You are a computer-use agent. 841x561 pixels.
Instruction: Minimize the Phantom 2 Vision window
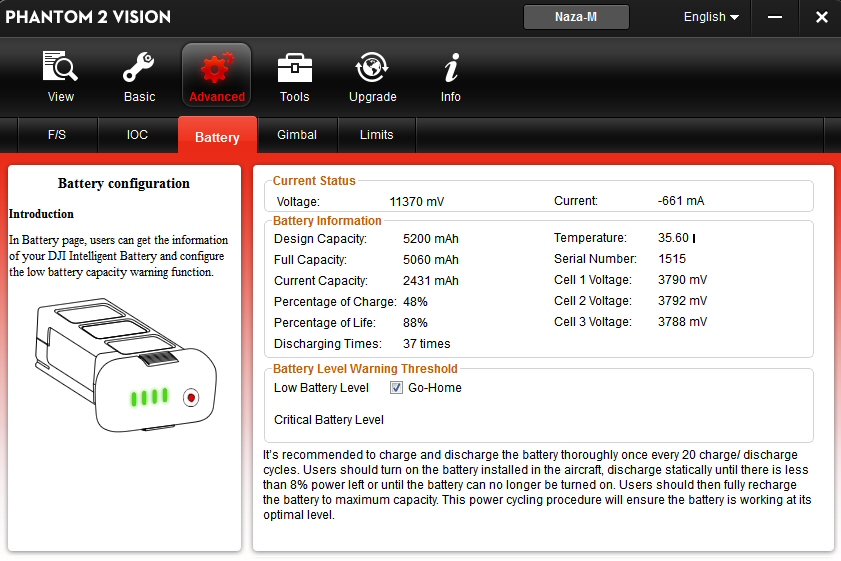point(774,17)
